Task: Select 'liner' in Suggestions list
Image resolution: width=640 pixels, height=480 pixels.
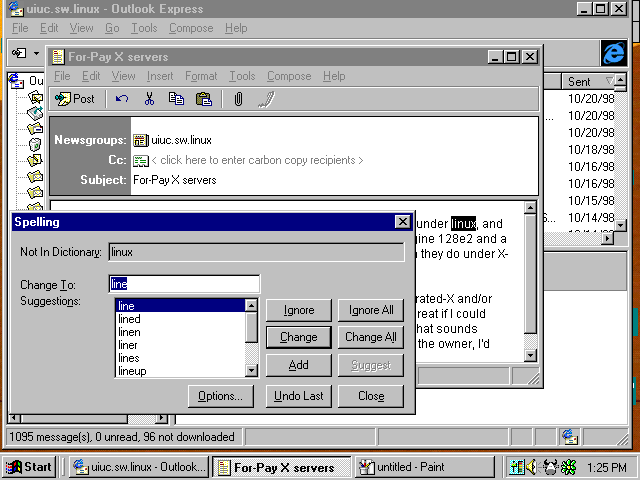Action: pyautogui.click(x=181, y=345)
